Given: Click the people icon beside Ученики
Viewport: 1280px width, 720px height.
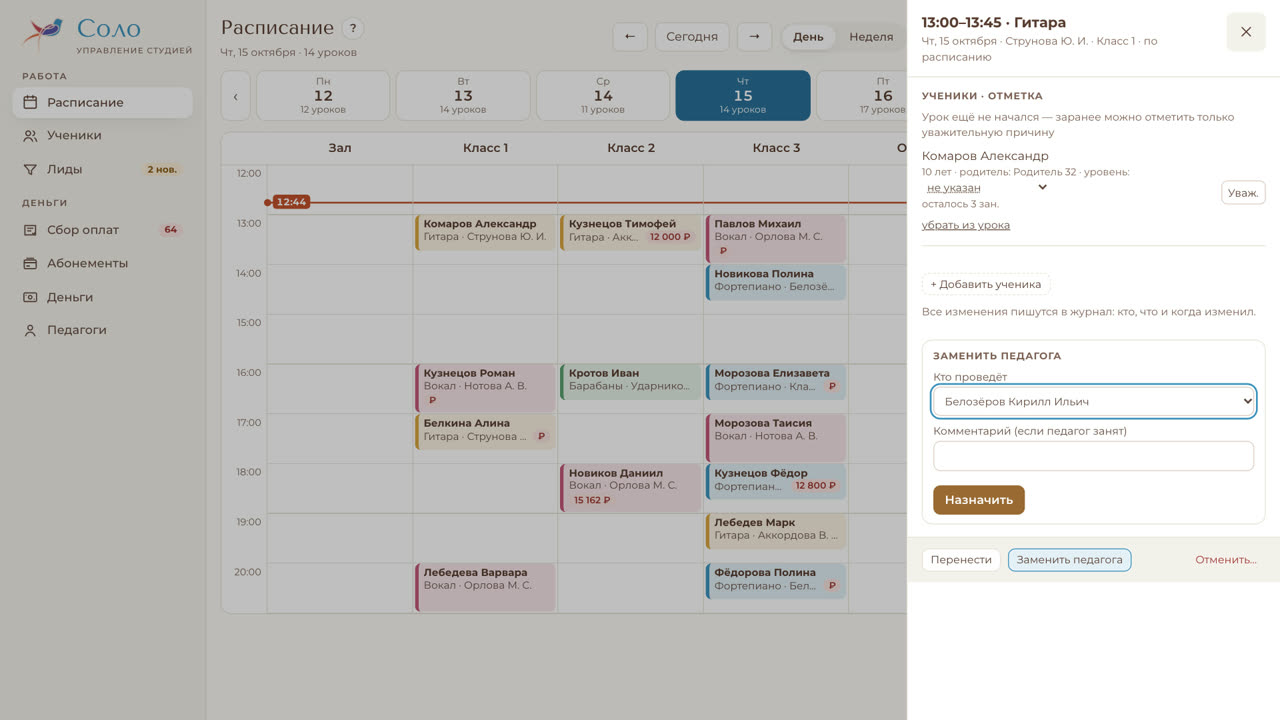Looking at the screenshot, I should tap(30, 136).
